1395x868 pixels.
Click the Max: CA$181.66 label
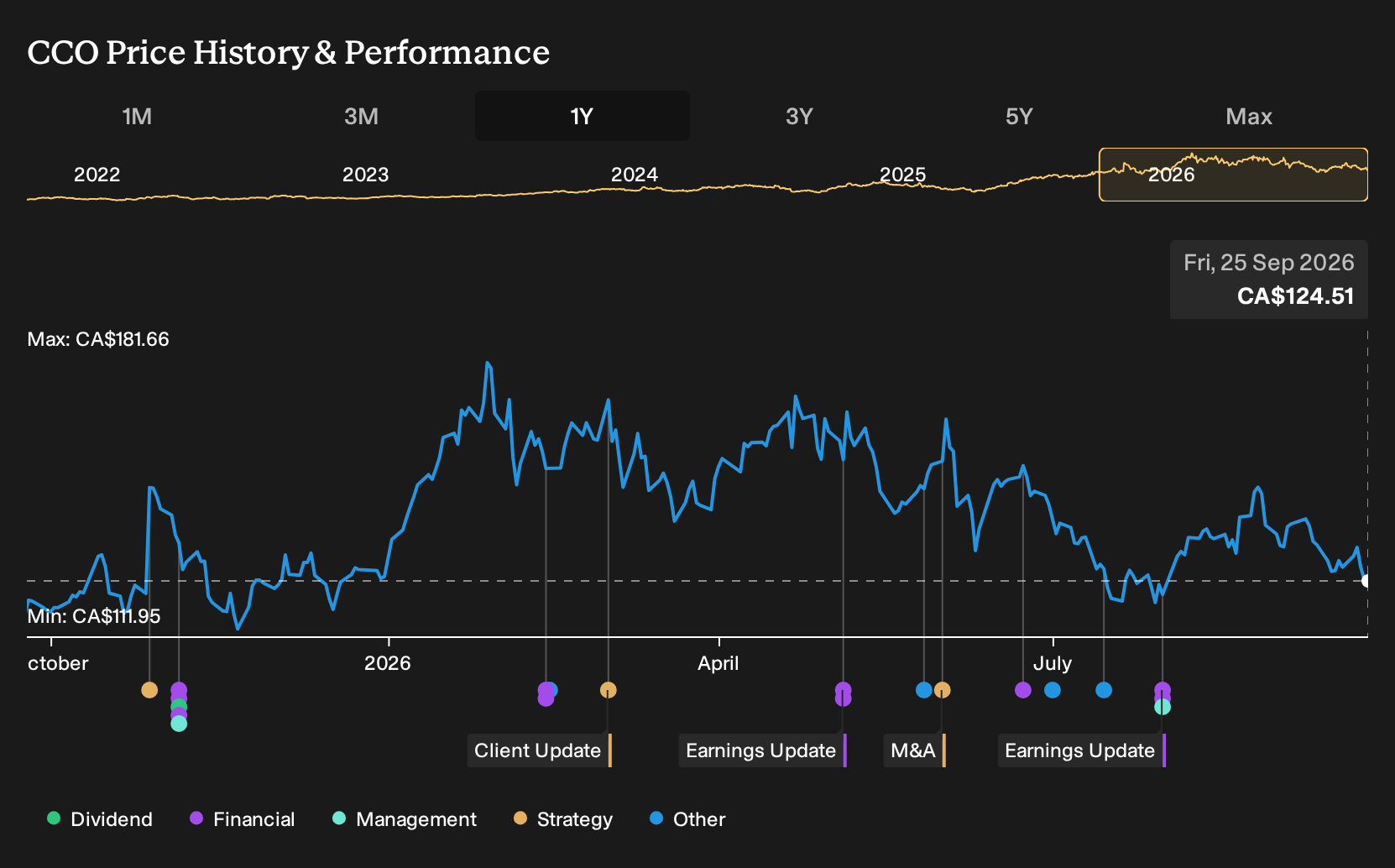click(98, 339)
